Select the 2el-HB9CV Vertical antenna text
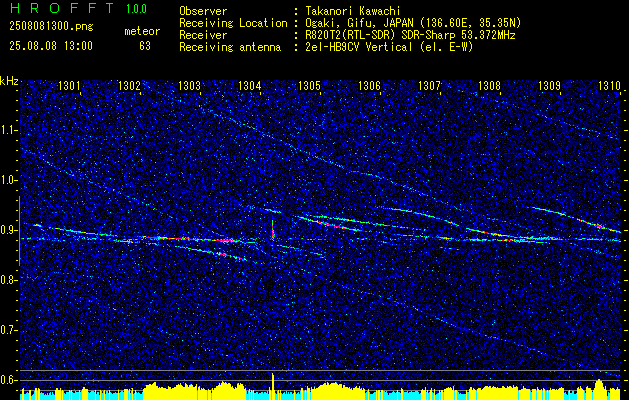Viewport: 629px width, 400px height. (x=390, y=47)
